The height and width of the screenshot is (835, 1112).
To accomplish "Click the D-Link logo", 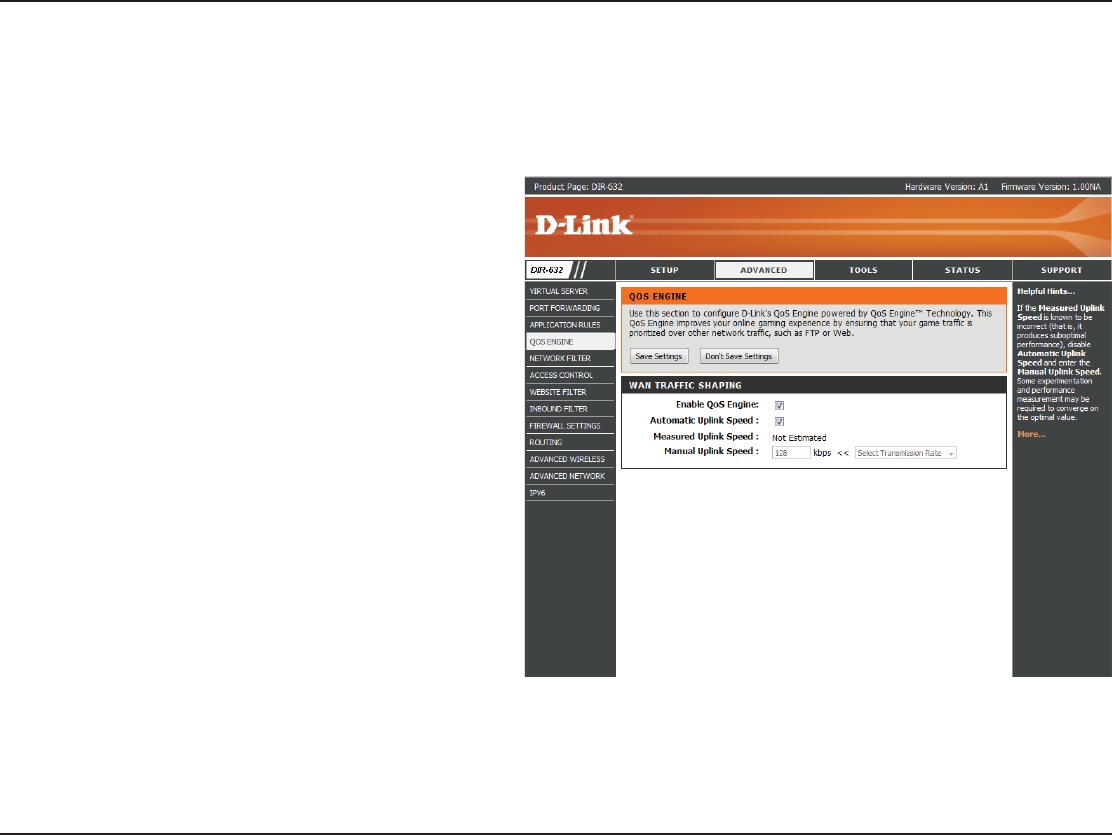I will 583,226.
